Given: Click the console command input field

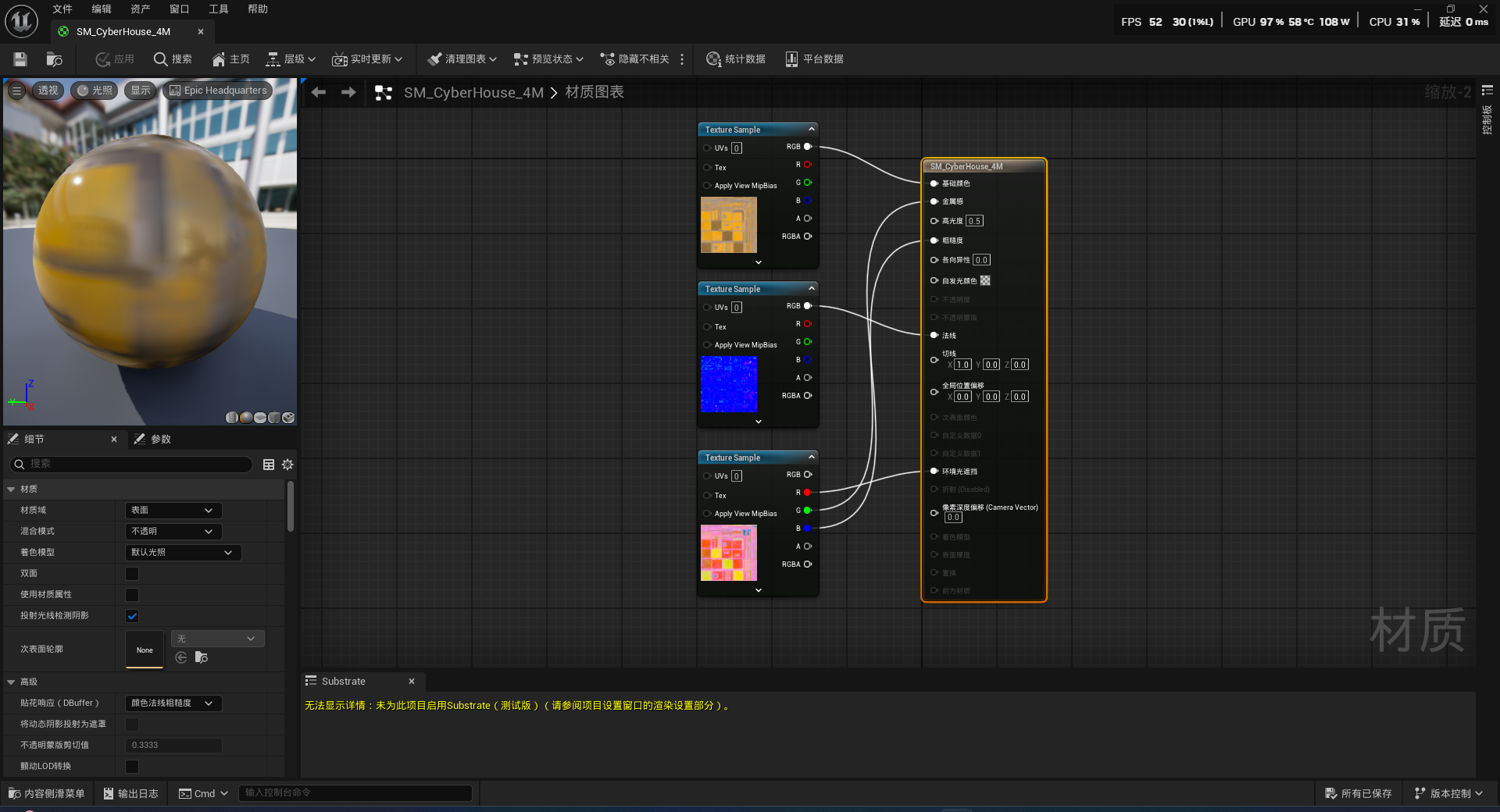Looking at the screenshot, I should [x=355, y=793].
